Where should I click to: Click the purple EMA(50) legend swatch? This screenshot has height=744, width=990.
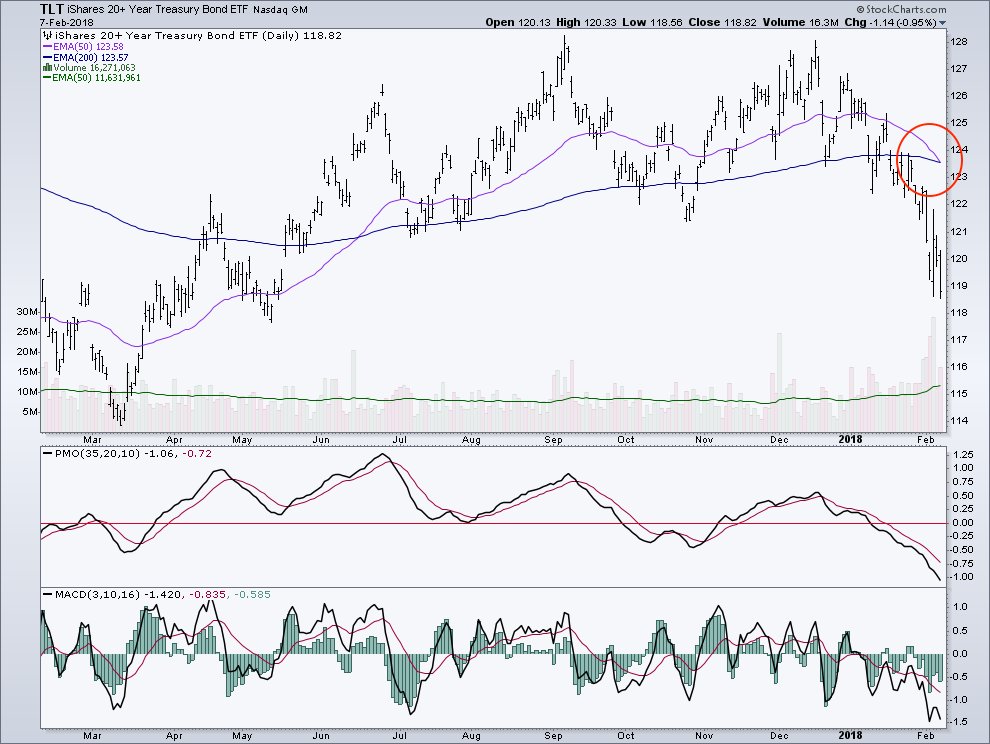(47, 47)
